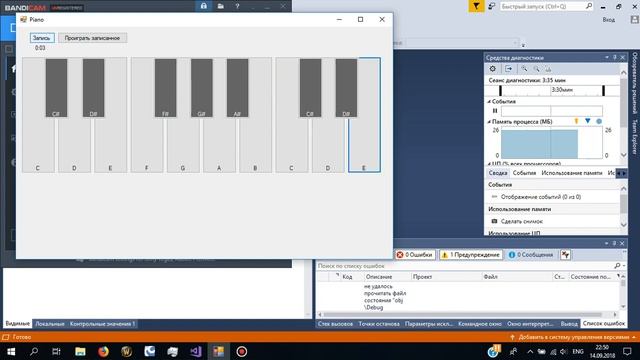Open Windows taskbar search

point(34,351)
